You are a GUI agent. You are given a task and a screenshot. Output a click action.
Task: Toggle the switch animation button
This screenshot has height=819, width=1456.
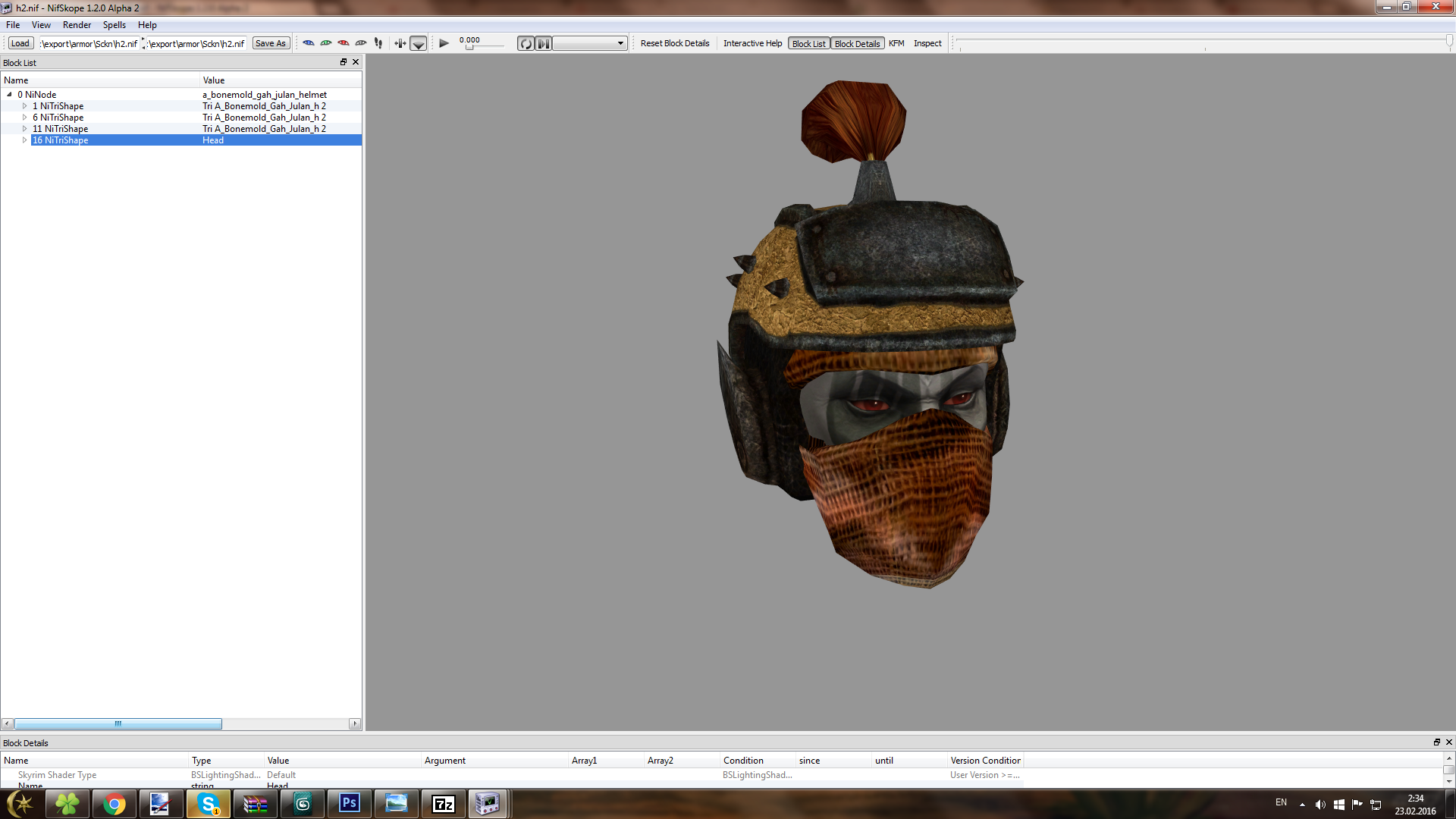click(544, 43)
